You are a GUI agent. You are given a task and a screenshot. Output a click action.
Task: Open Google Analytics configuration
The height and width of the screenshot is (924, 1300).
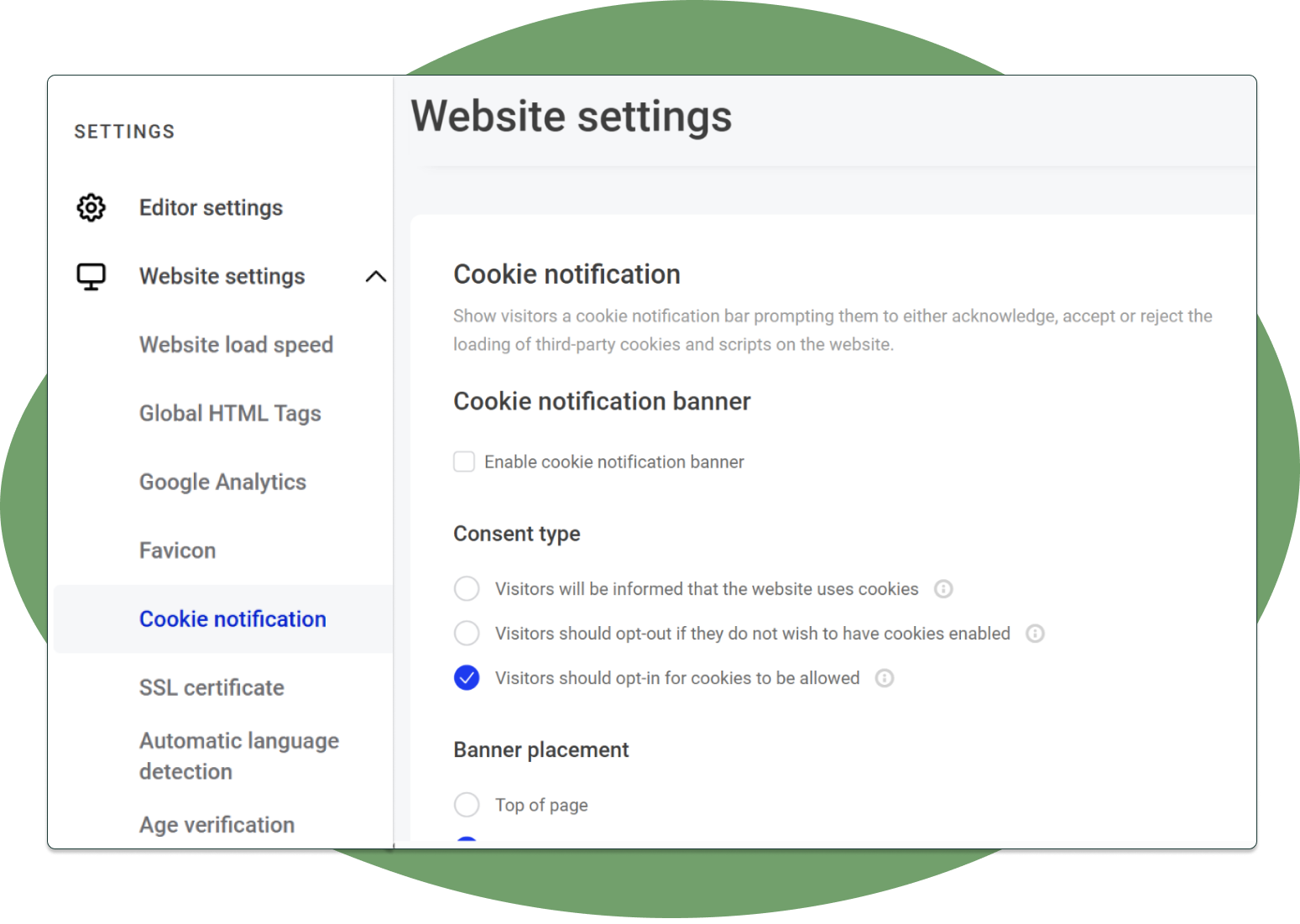222,482
